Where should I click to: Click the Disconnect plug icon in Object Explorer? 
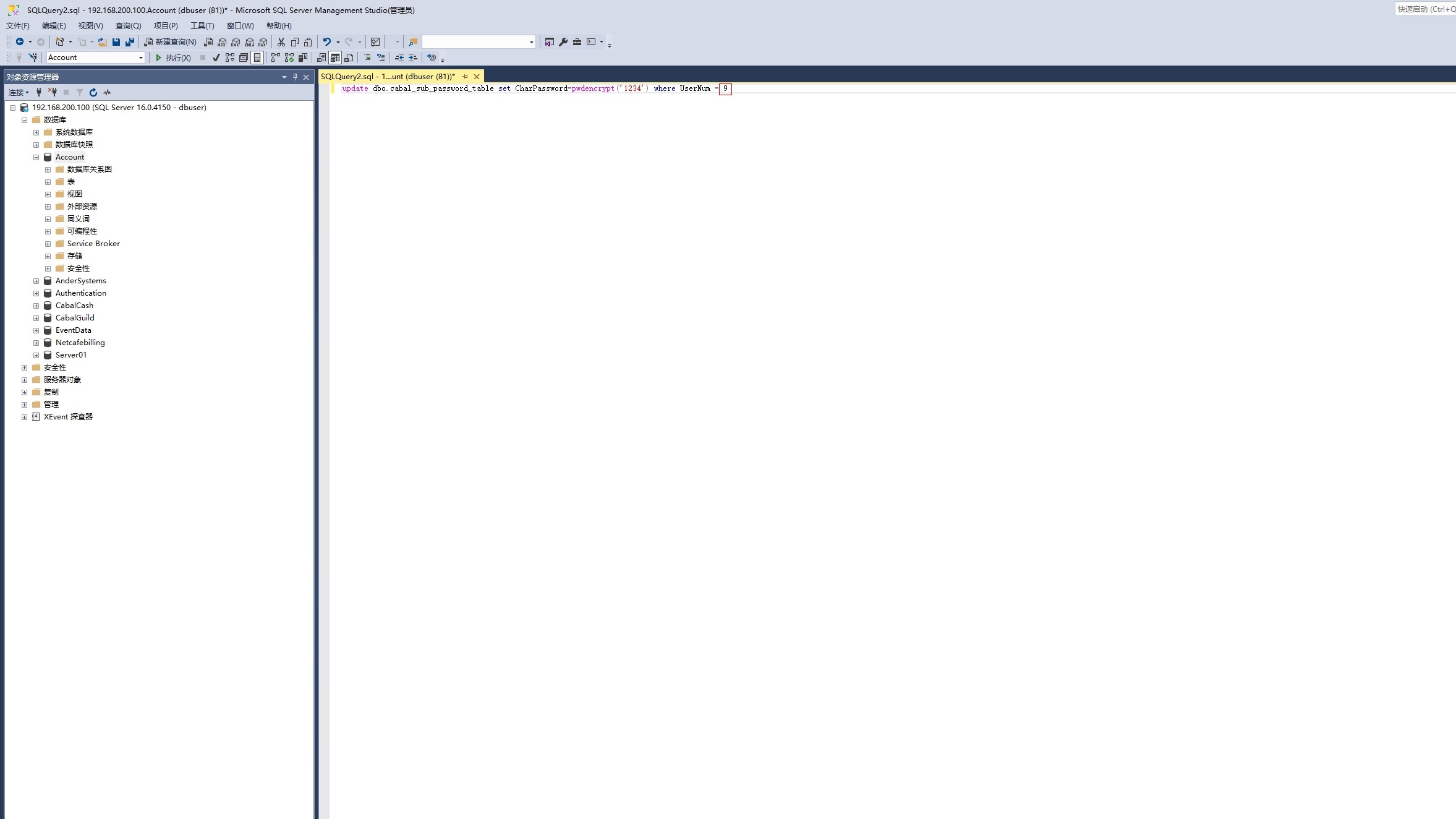click(53, 92)
